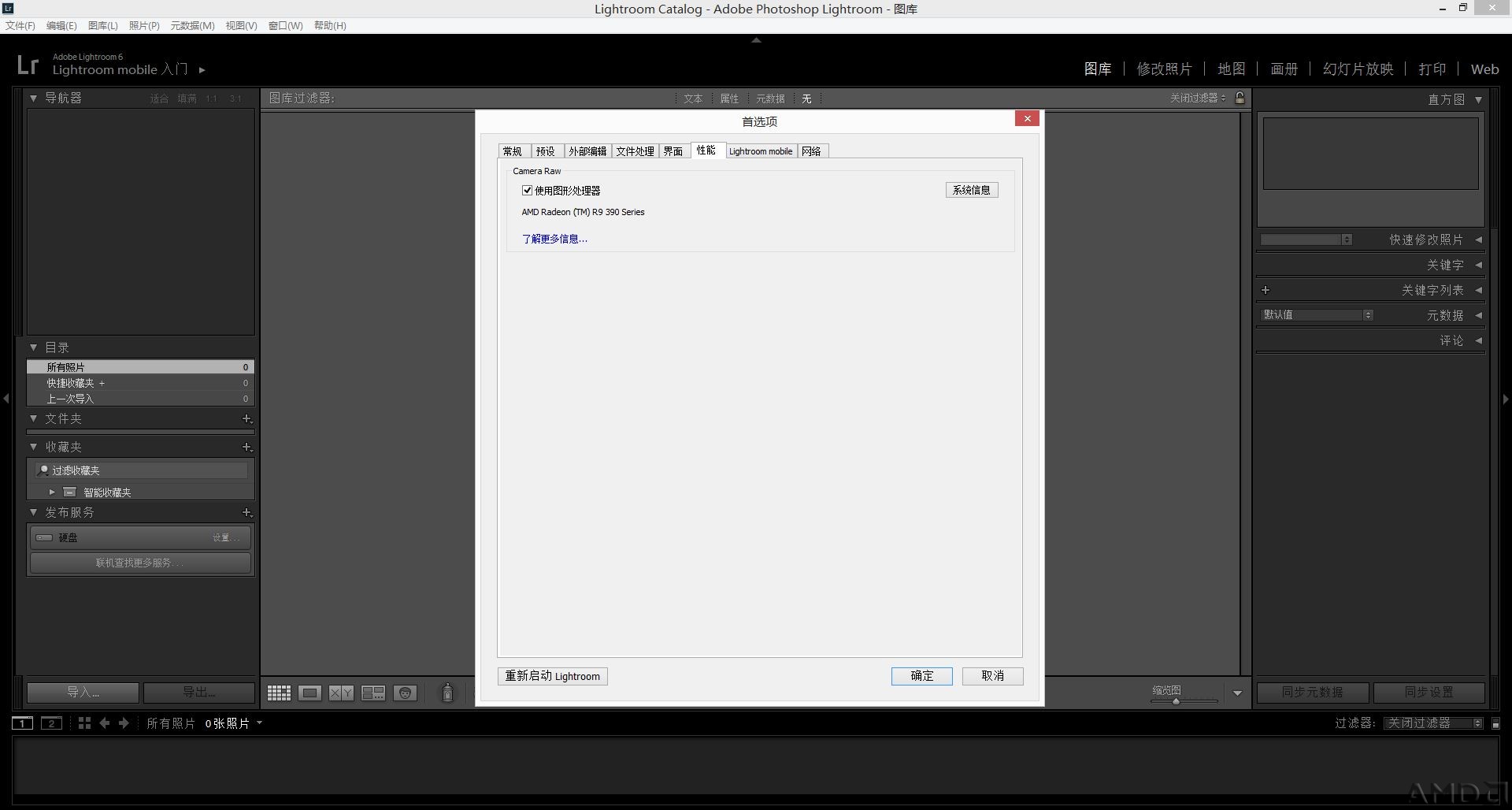
Task: Go back with left arrow in filmstrip
Action: (104, 723)
